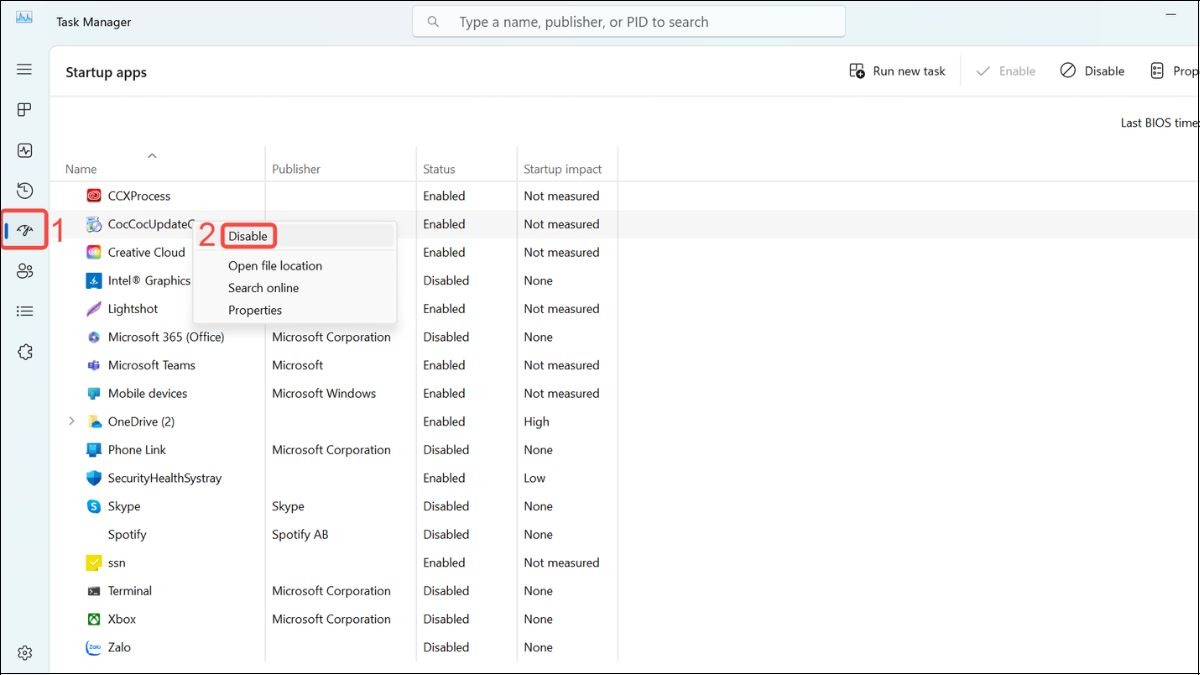Click the Startup apps page heading
Viewport: 1200px width, 675px height.
106,72
